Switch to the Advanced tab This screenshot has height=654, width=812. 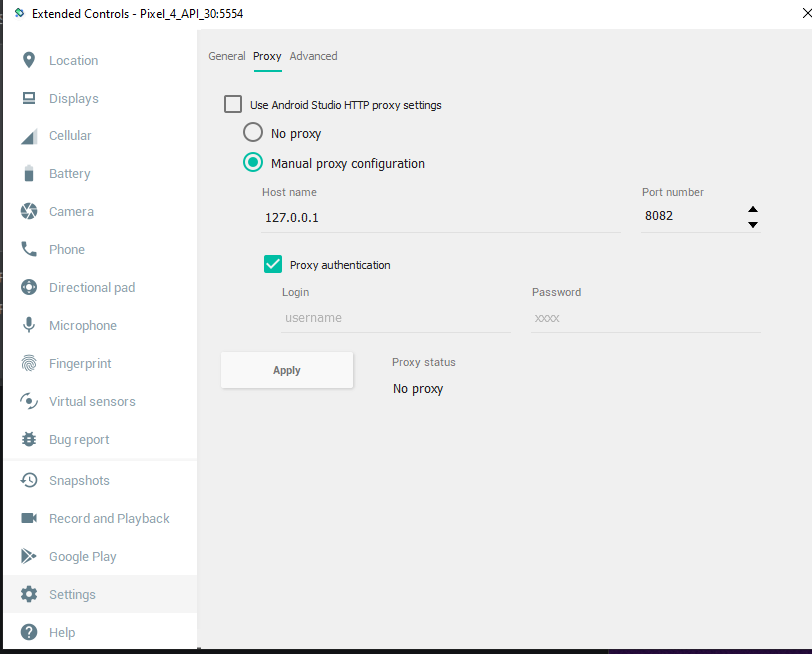(x=313, y=57)
